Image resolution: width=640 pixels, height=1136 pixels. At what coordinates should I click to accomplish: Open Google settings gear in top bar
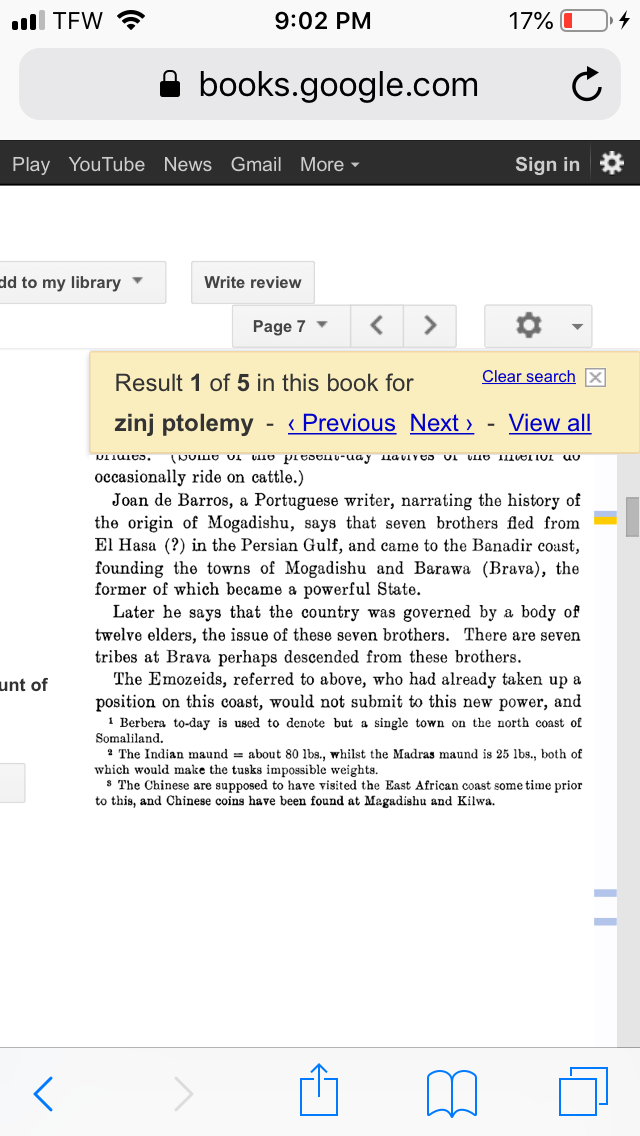tap(612, 164)
